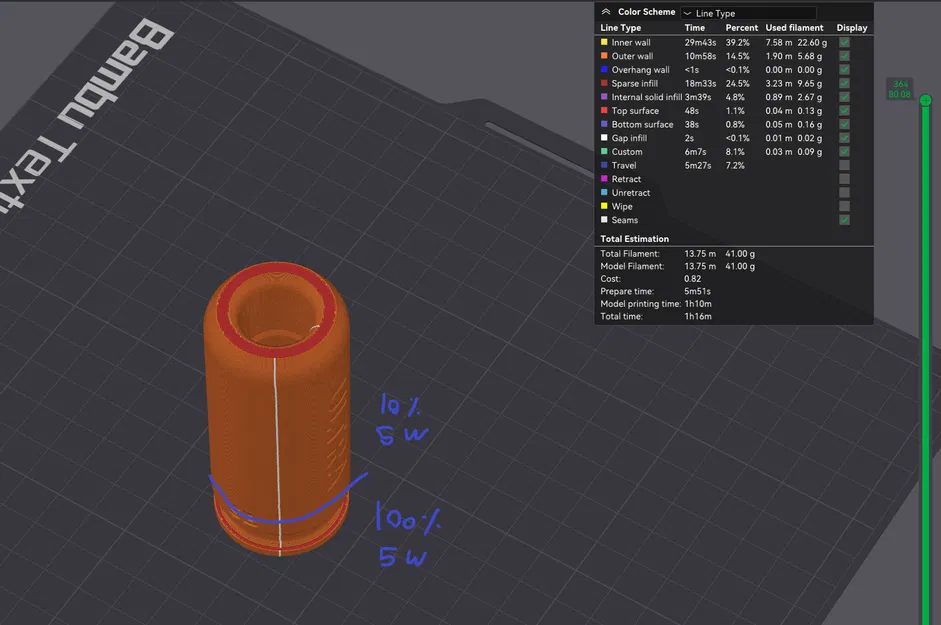The height and width of the screenshot is (625, 941).
Task: Collapse the Color Scheme panel
Action: point(606,11)
